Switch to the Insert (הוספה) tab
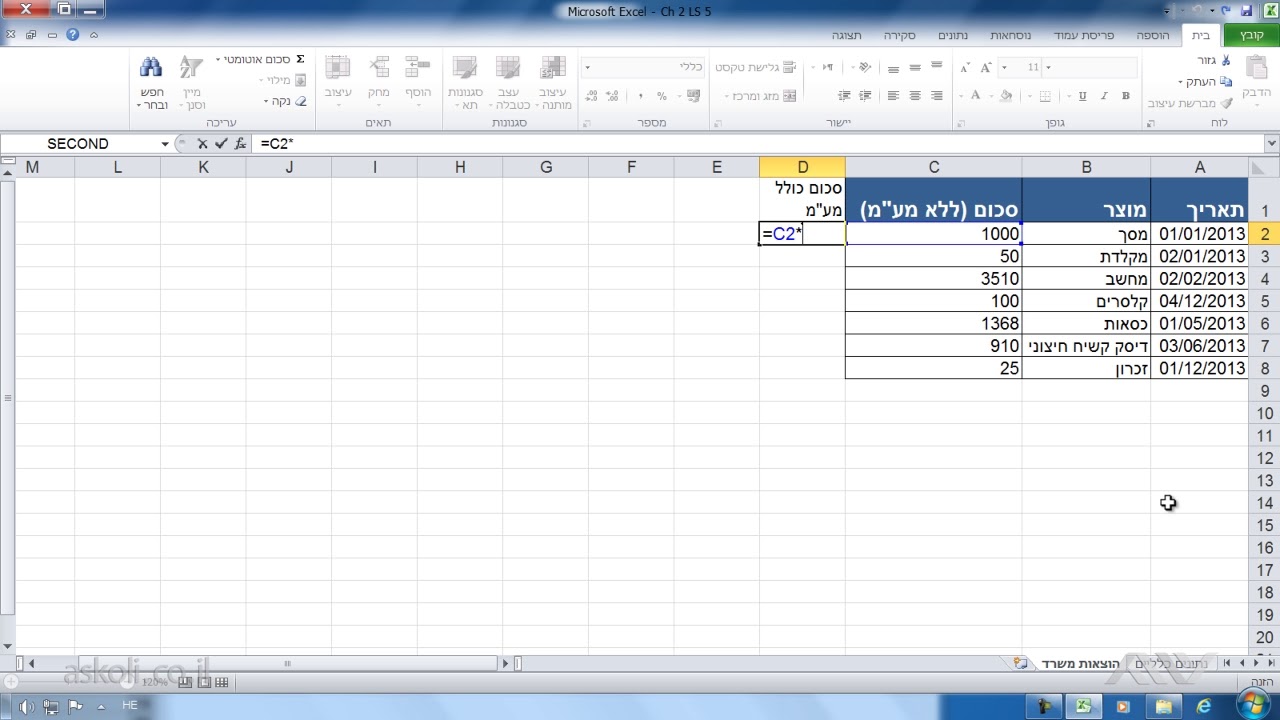This screenshot has height=720, width=1280. pos(1153,35)
